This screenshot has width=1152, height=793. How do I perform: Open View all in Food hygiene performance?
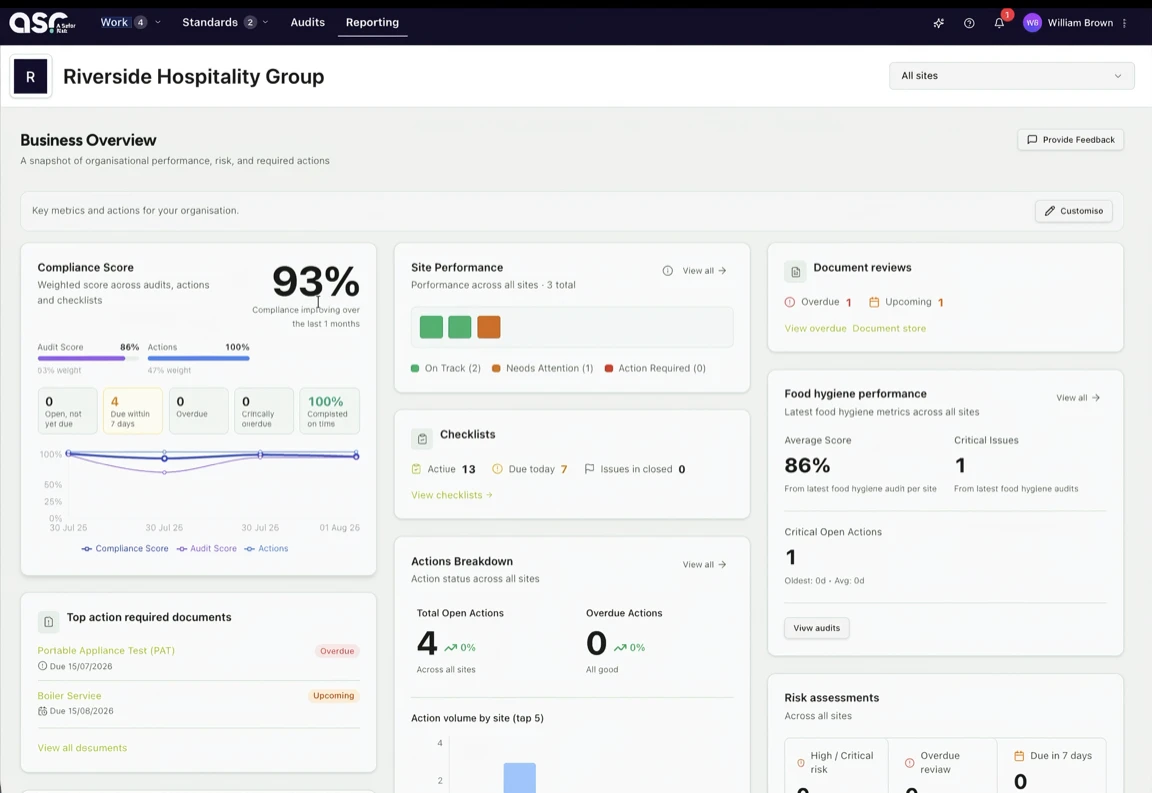(1078, 398)
